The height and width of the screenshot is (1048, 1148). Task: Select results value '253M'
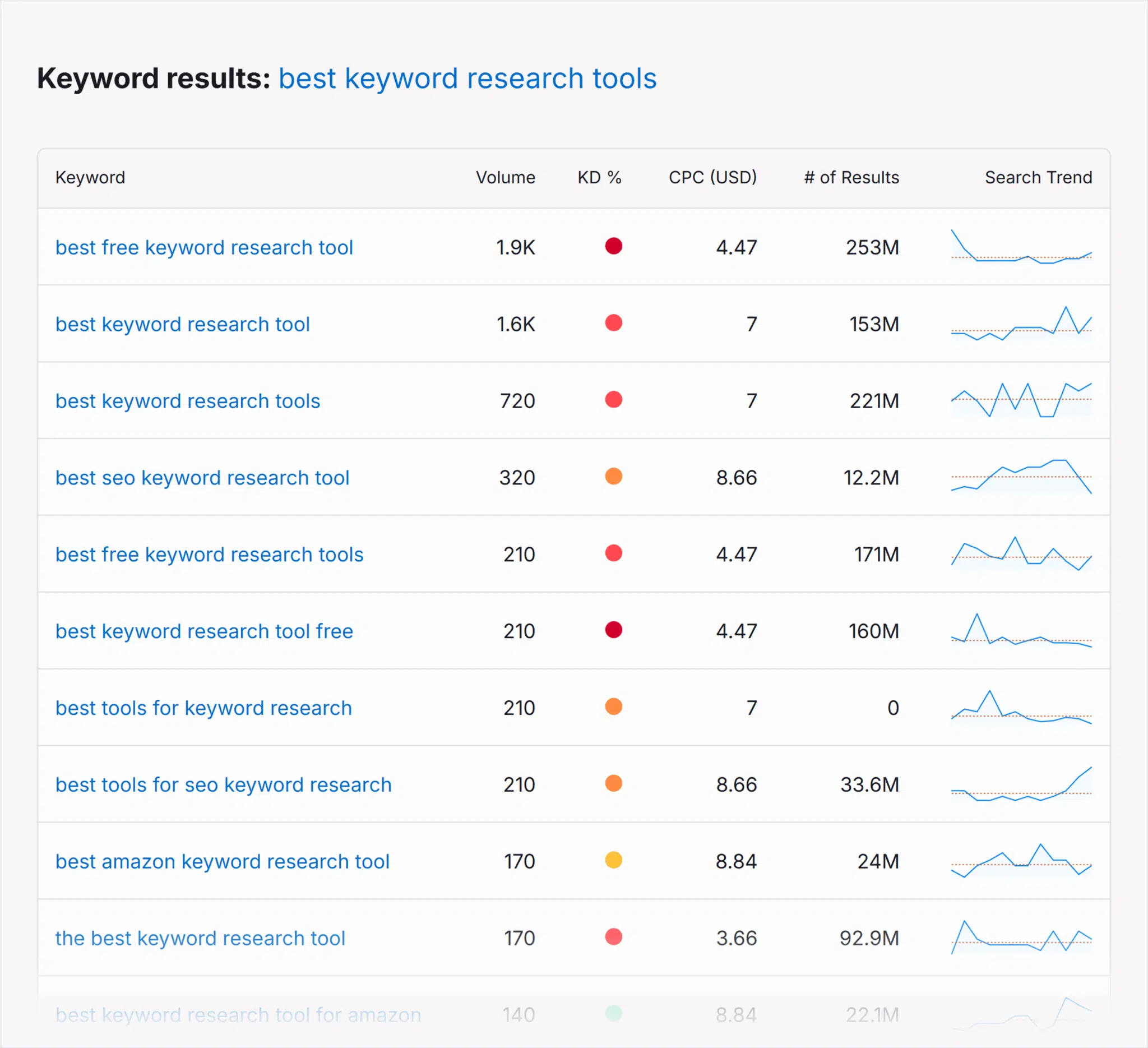872,248
